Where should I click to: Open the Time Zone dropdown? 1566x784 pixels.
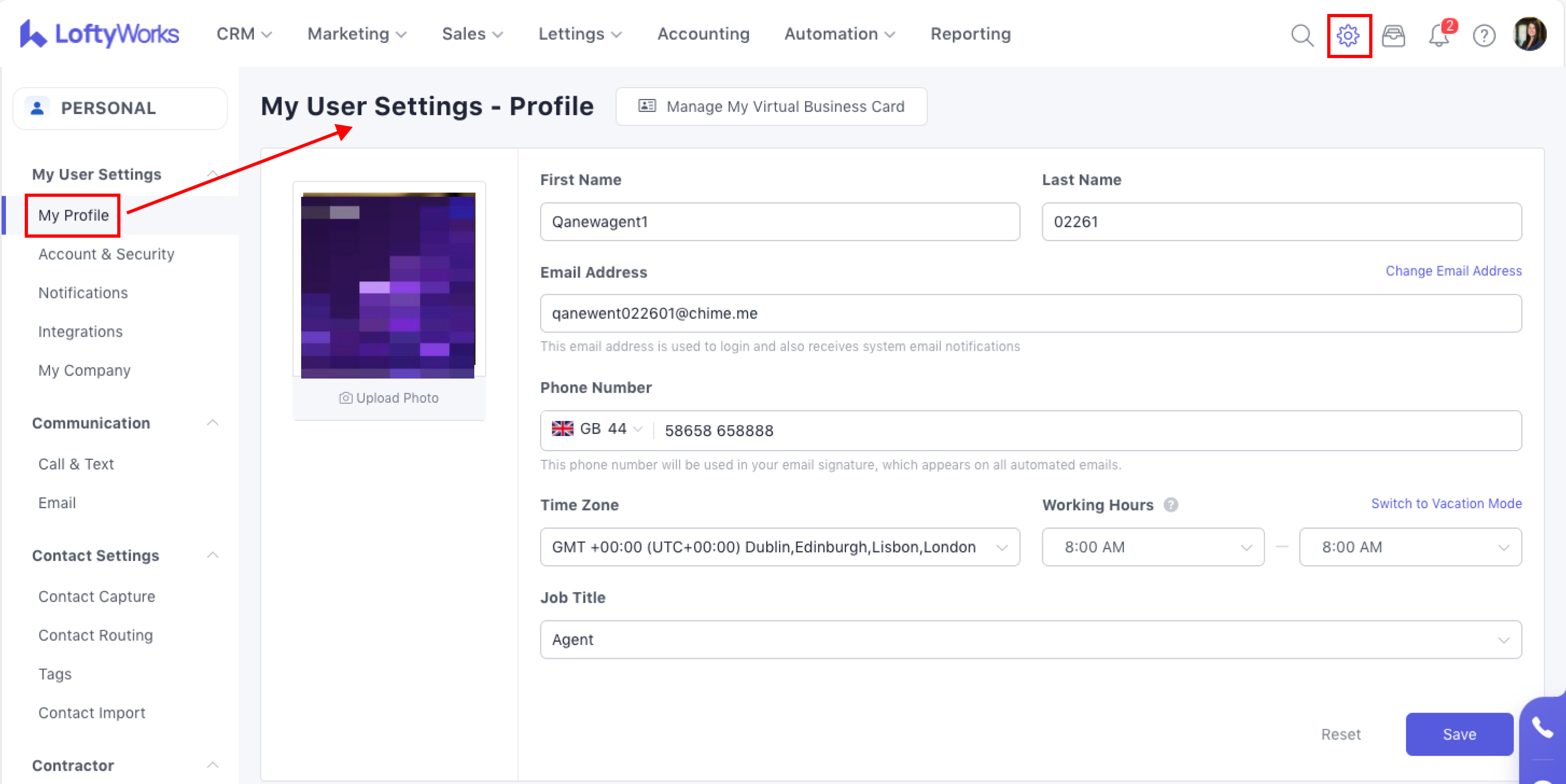click(x=779, y=546)
